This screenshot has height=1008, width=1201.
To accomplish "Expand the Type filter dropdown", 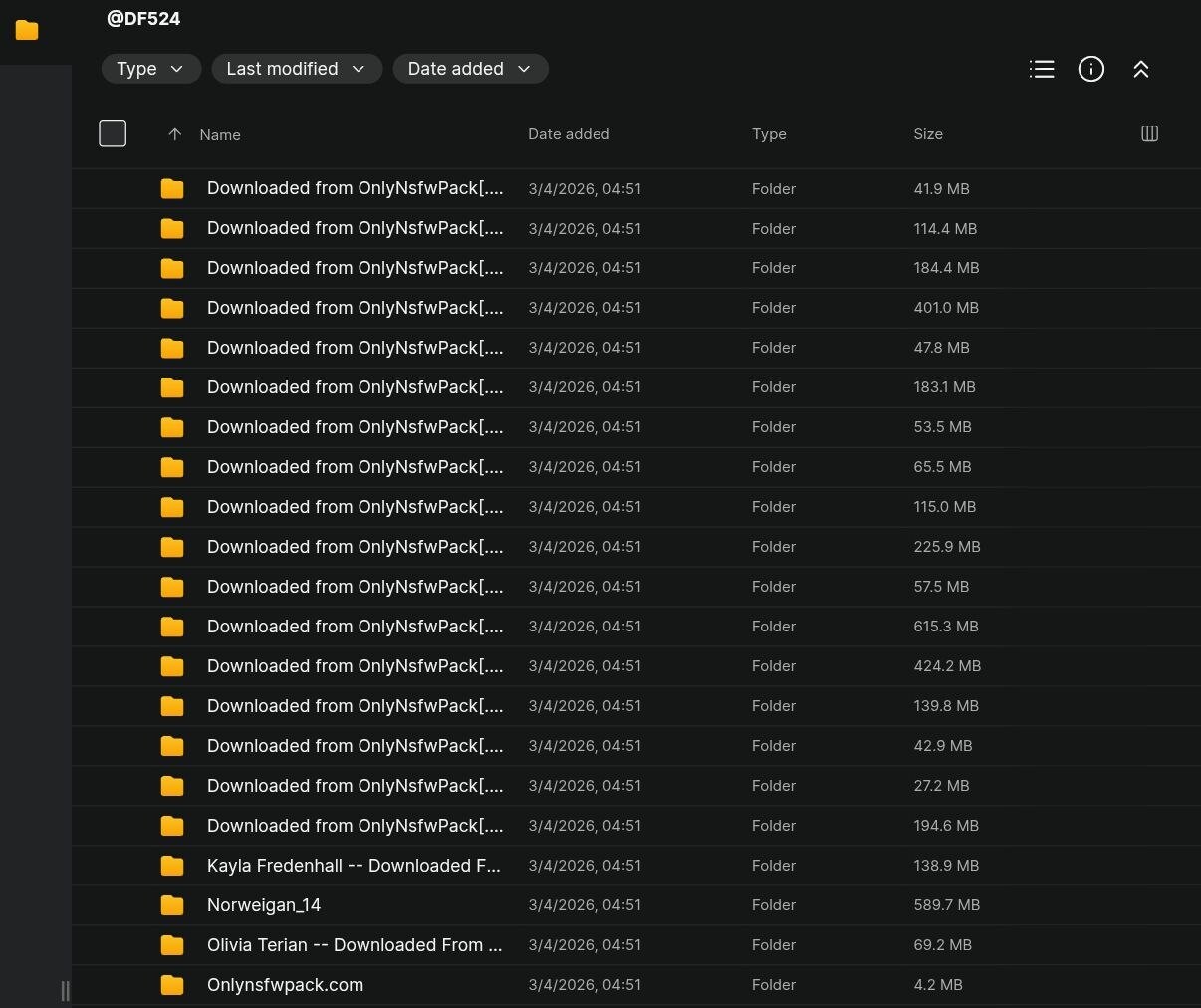I will point(150,69).
